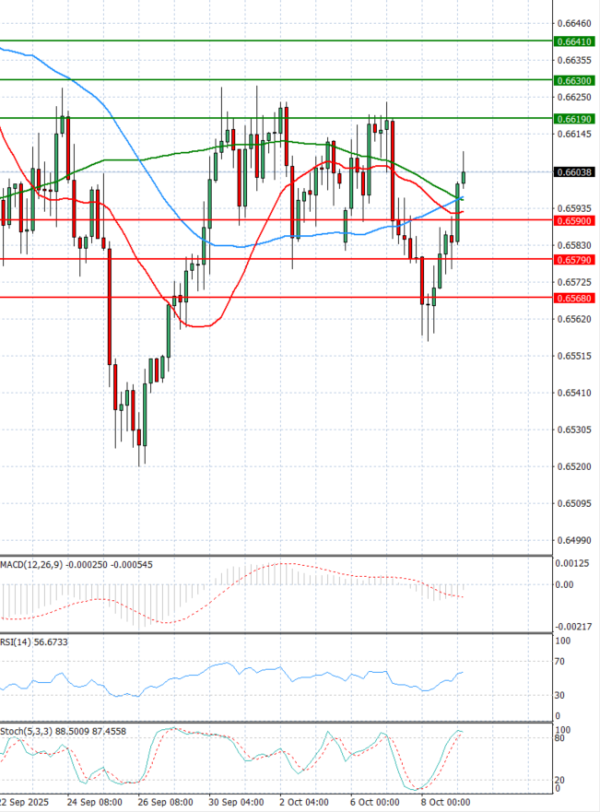Click the 0.66190 green resistance price label

575,119
